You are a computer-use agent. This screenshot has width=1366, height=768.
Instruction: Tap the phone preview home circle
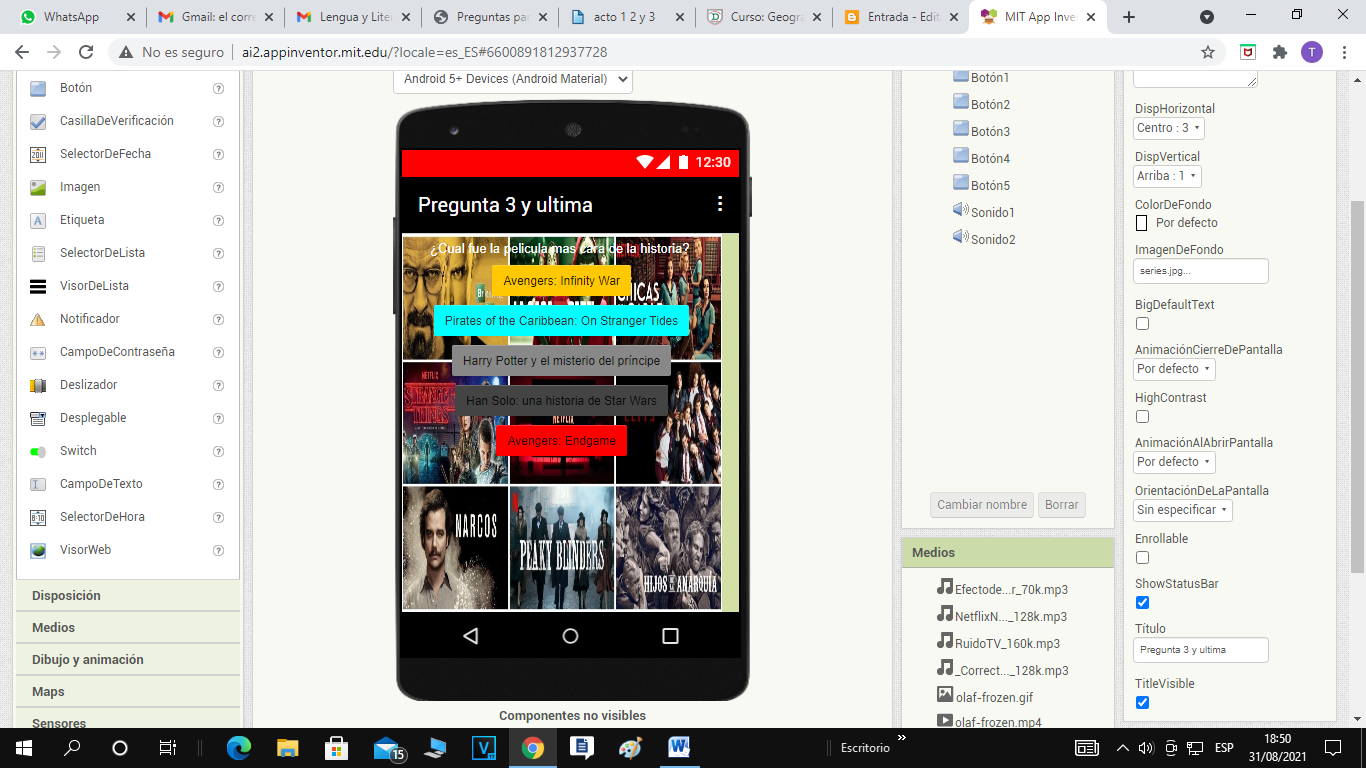click(x=570, y=636)
